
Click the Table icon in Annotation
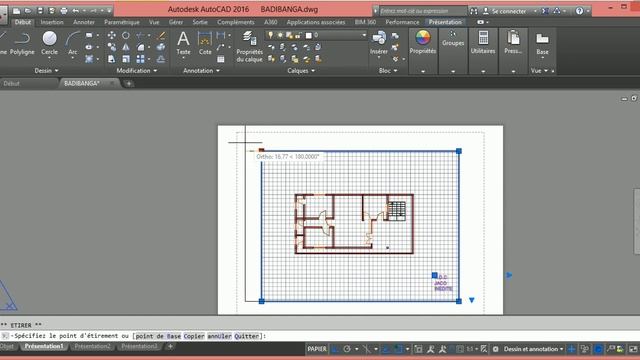221,59
